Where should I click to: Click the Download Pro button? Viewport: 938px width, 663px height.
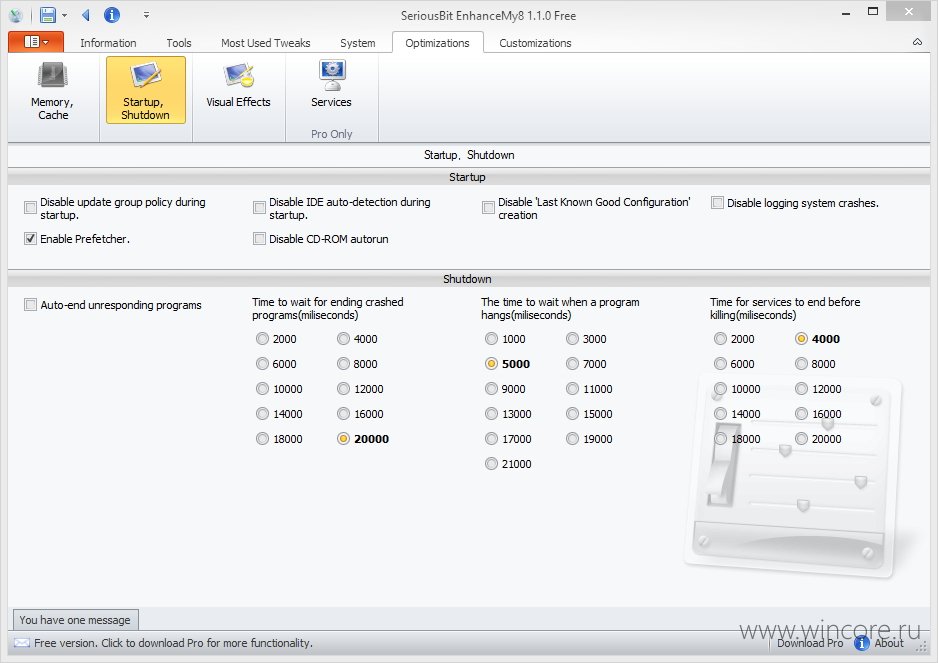point(810,643)
